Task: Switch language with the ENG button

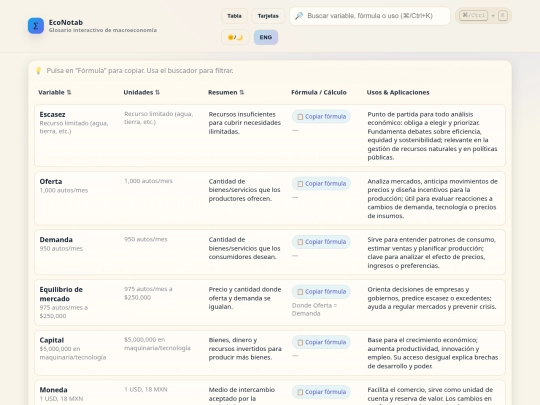Action: coord(266,37)
